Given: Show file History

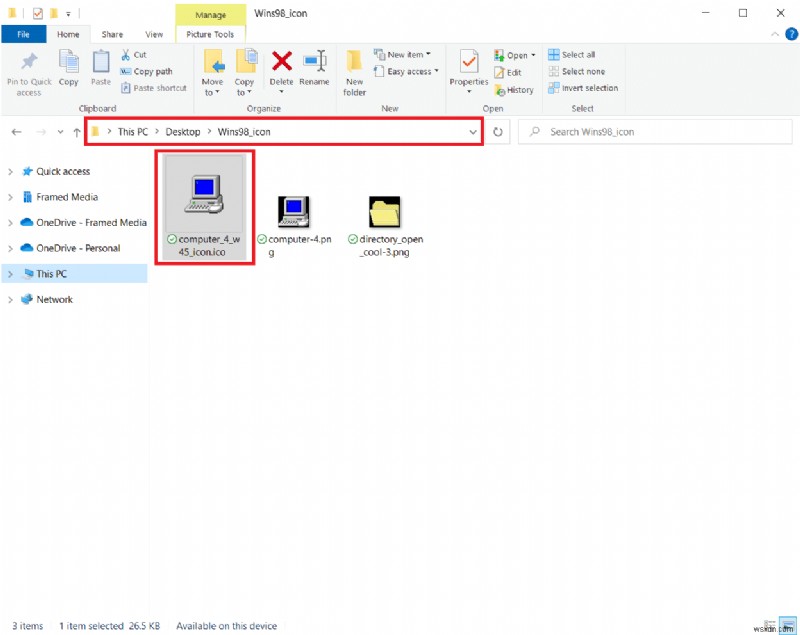Looking at the screenshot, I should coord(514,90).
